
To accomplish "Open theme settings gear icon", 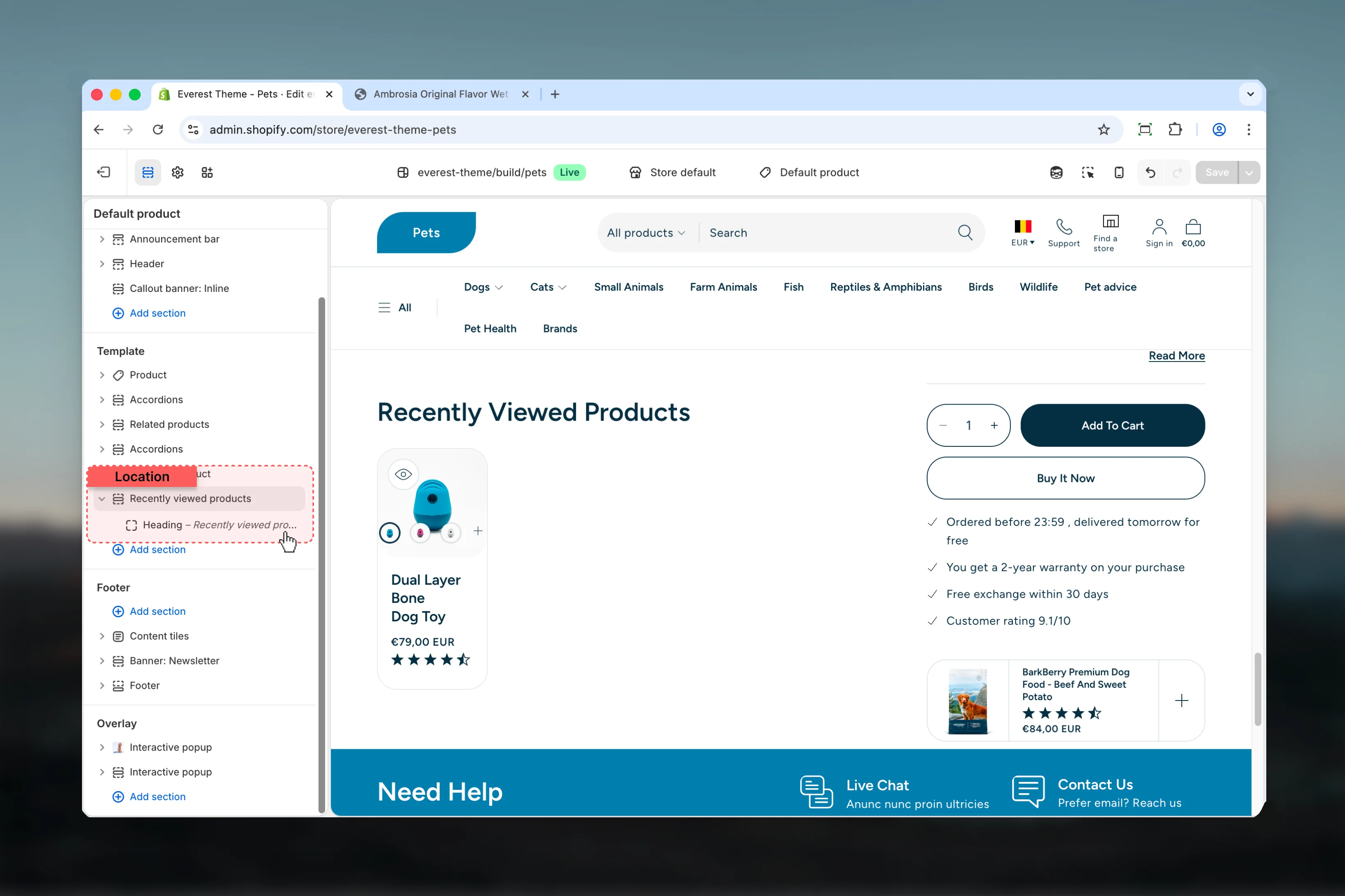I will [178, 172].
